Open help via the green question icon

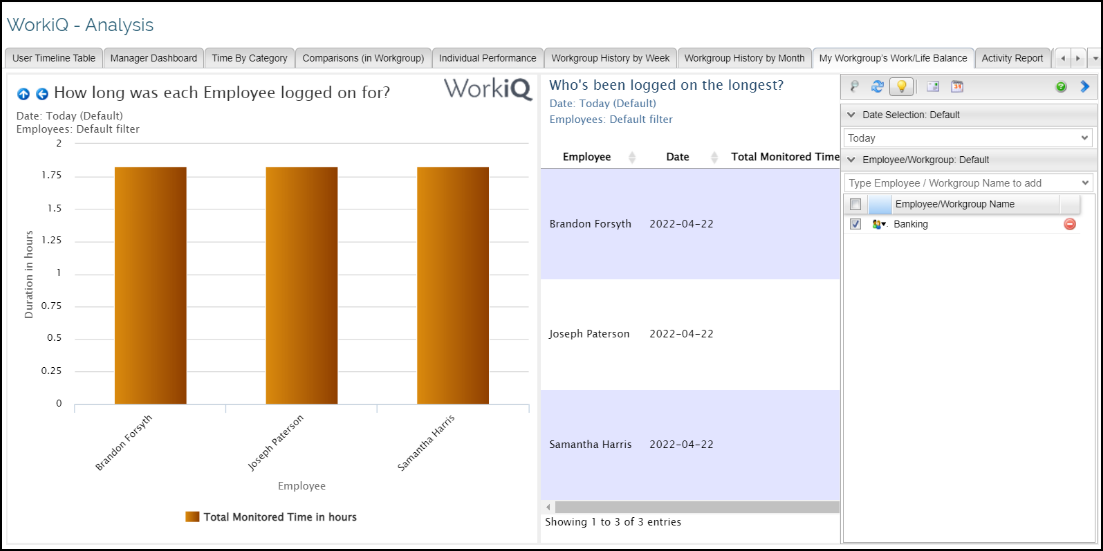(x=1061, y=87)
